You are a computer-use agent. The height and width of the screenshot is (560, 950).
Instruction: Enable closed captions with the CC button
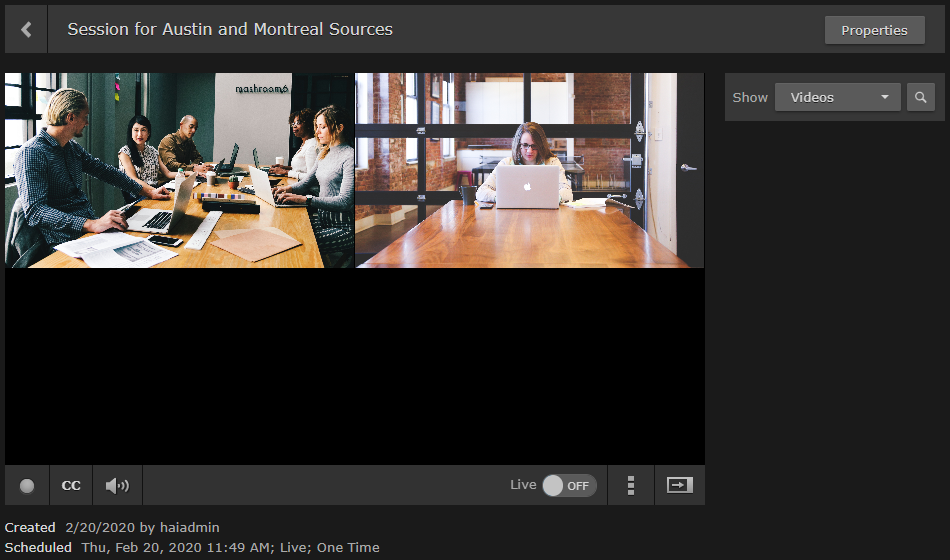71,486
